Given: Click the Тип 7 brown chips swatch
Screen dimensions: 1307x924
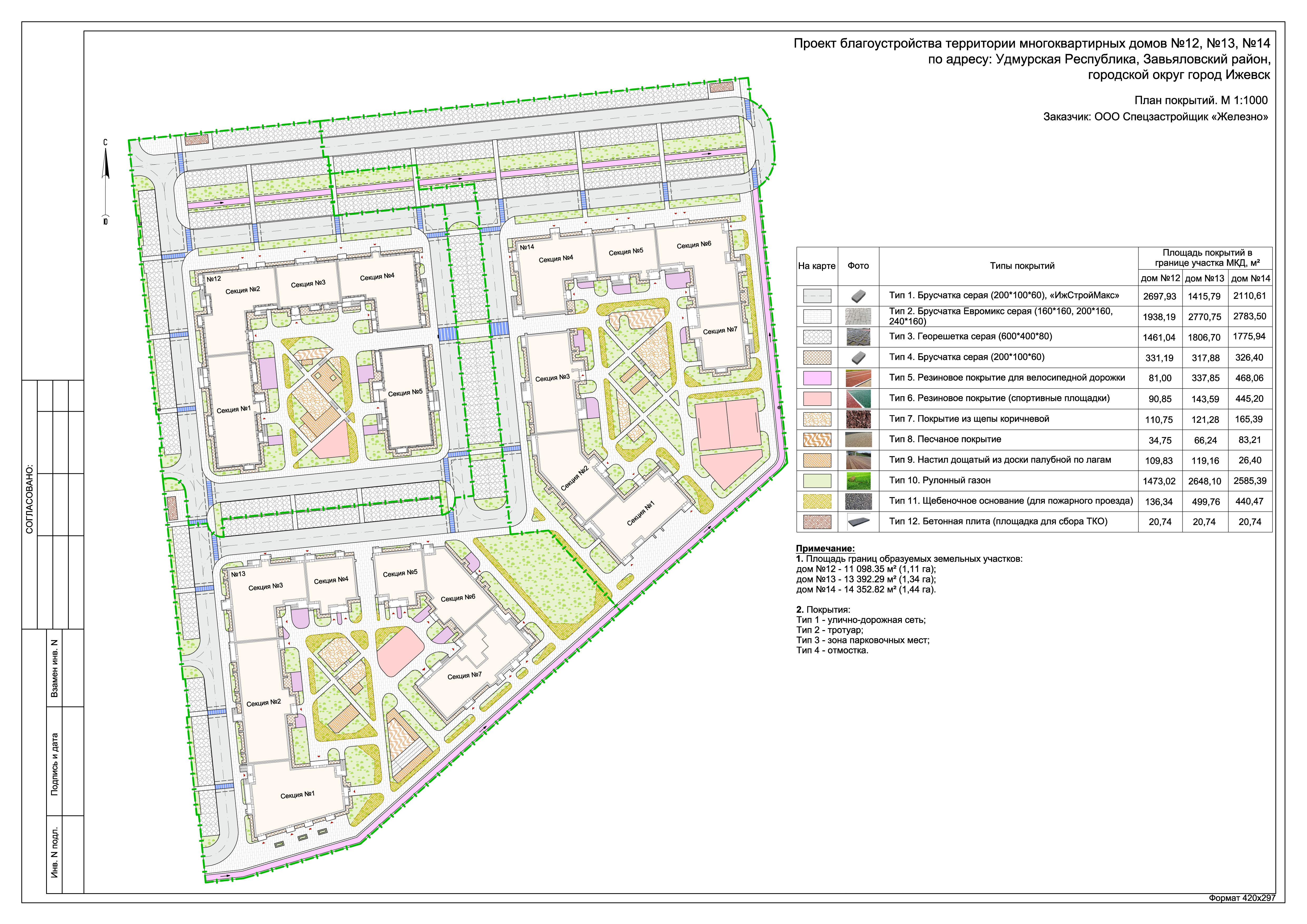Looking at the screenshot, I should point(817,419).
